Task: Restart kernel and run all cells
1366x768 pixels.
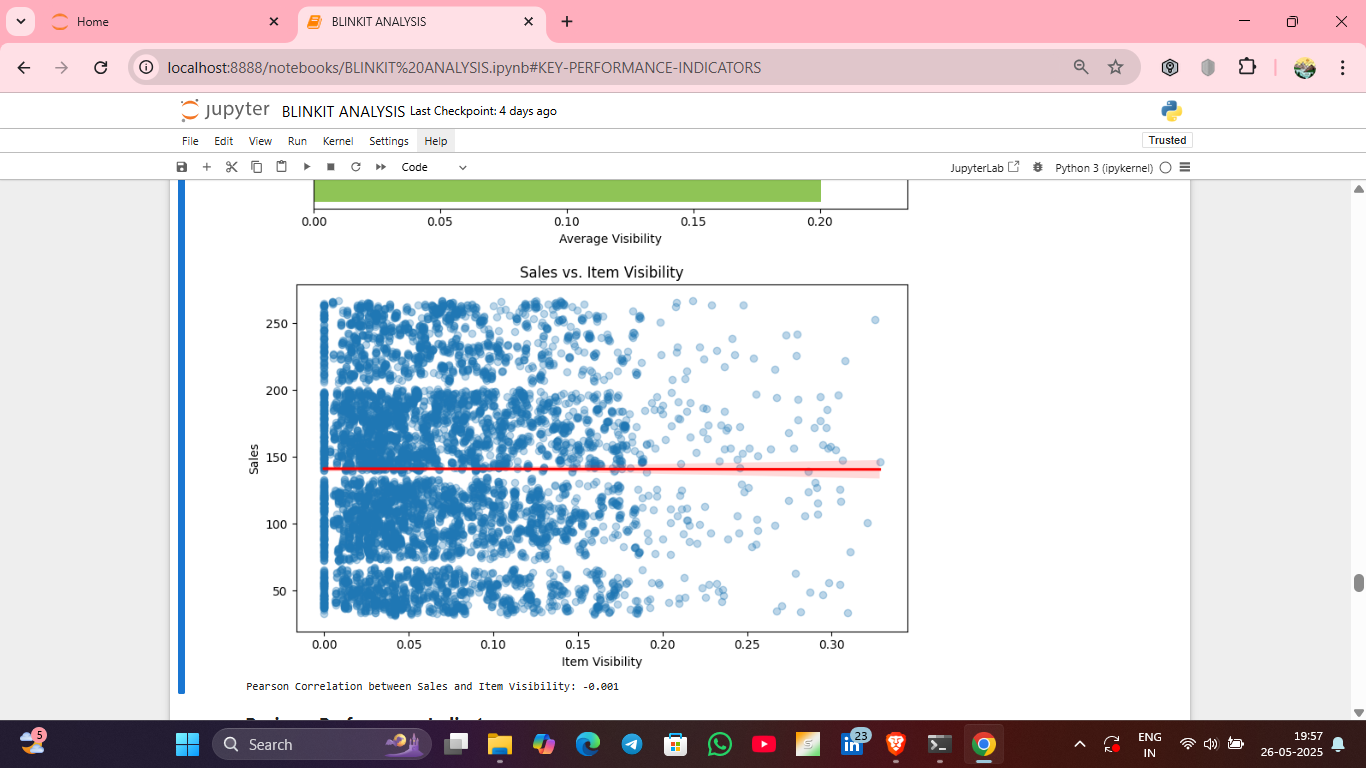Action: (380, 167)
